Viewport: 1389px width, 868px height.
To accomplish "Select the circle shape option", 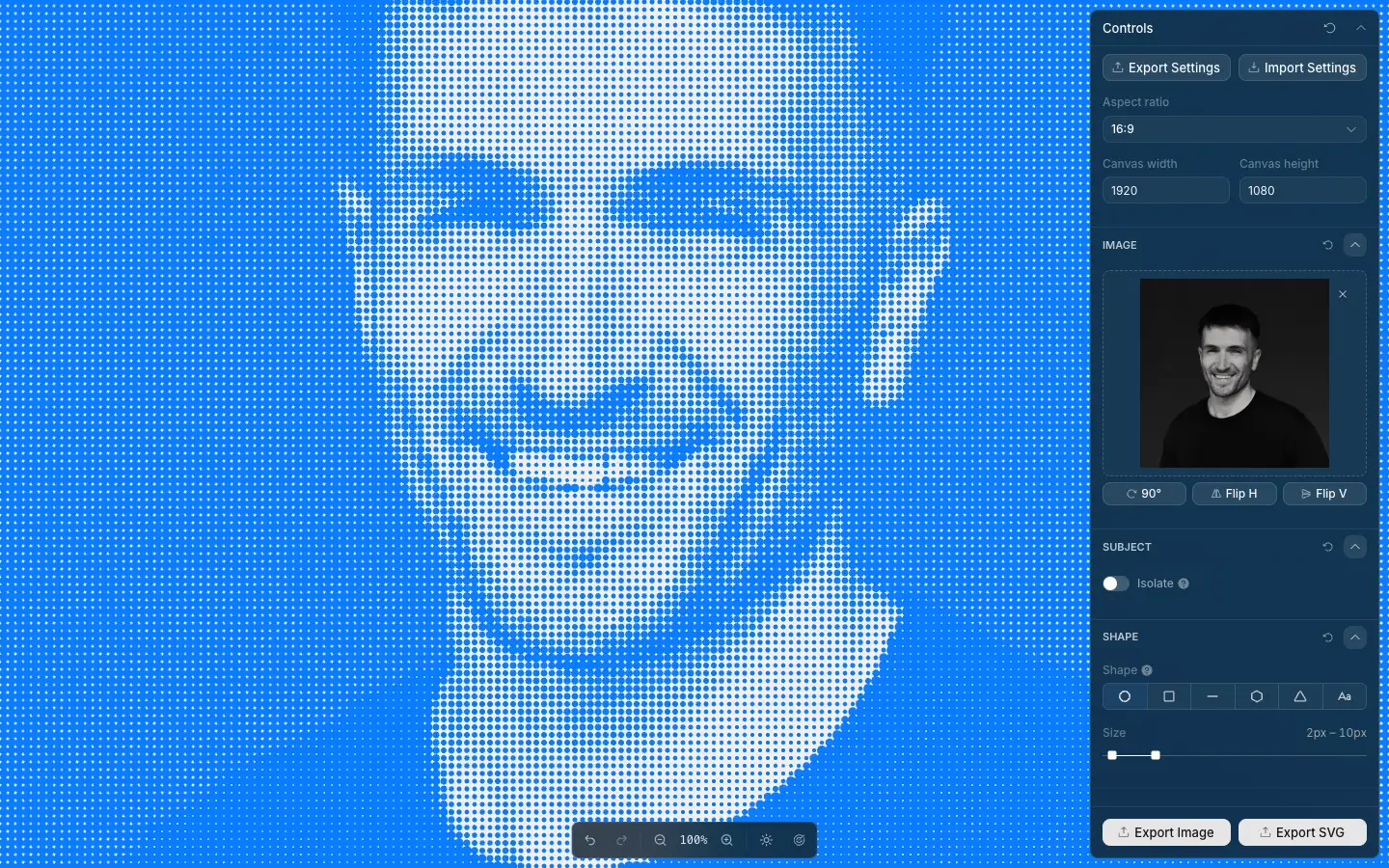I will click(x=1125, y=696).
